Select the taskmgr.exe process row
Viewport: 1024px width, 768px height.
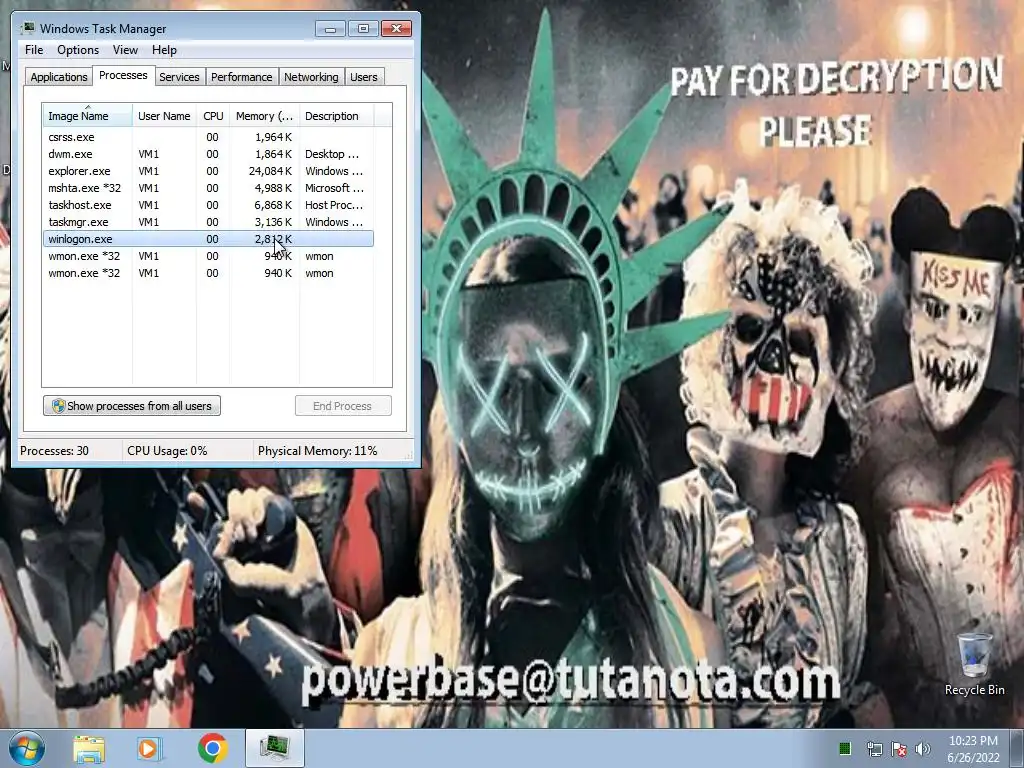(208, 222)
